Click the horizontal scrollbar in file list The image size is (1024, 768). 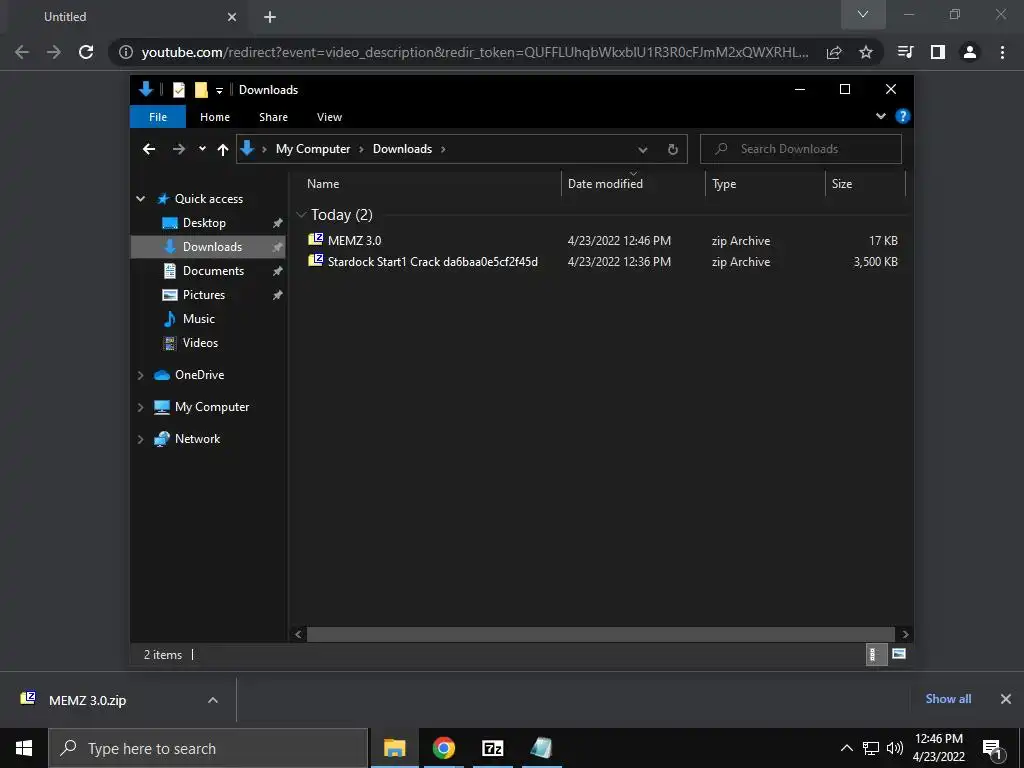600,634
